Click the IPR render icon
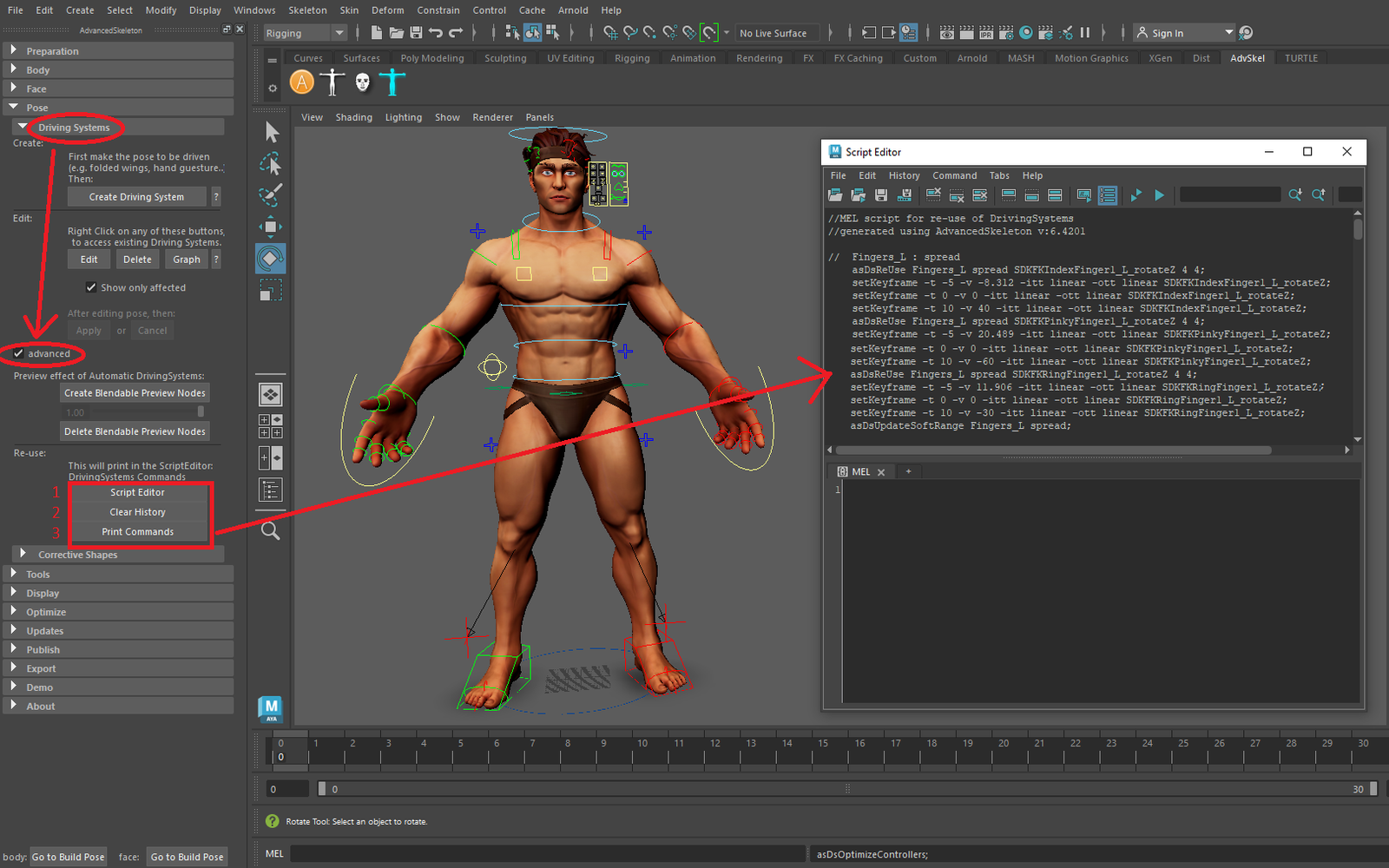Image resolution: width=1389 pixels, height=868 pixels. pos(986,33)
